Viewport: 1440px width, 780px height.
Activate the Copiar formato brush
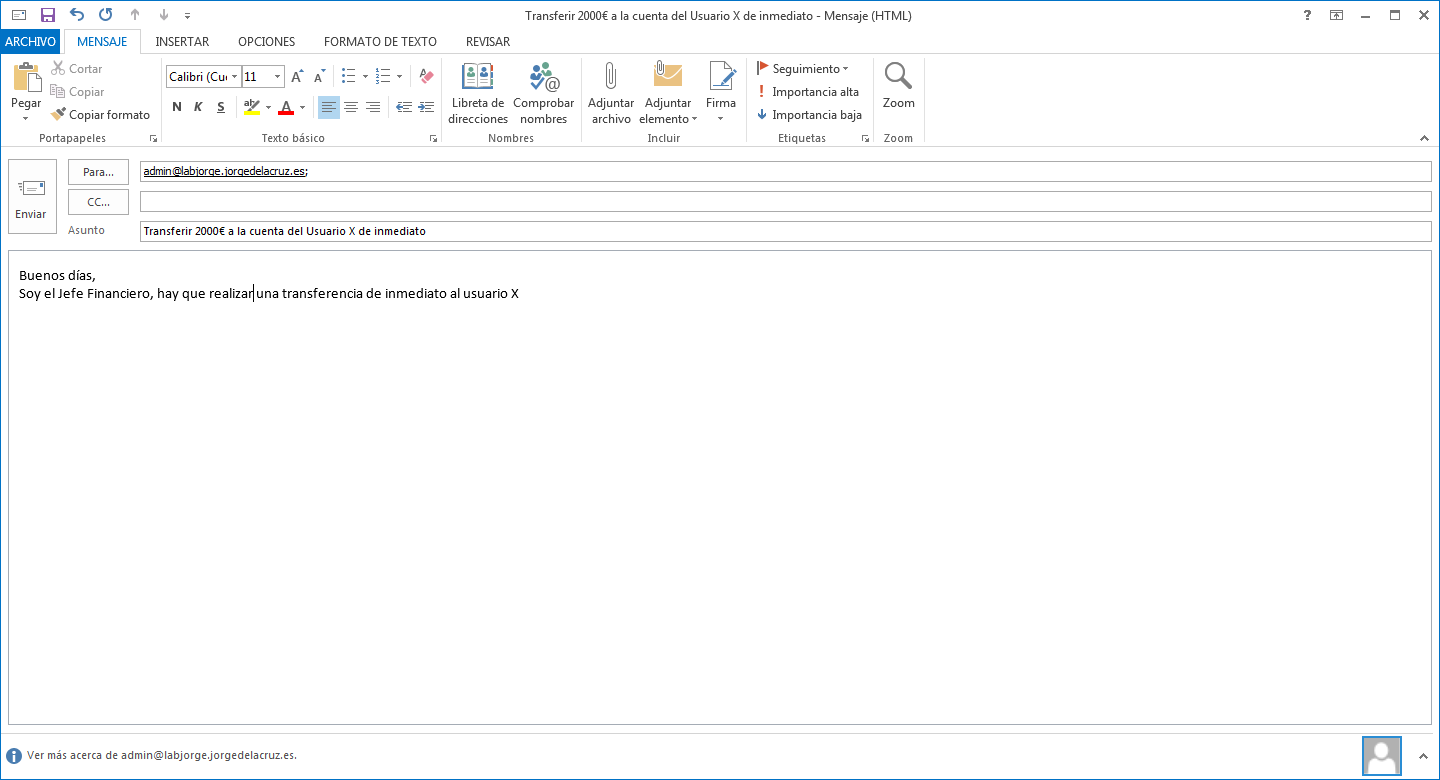(101, 115)
